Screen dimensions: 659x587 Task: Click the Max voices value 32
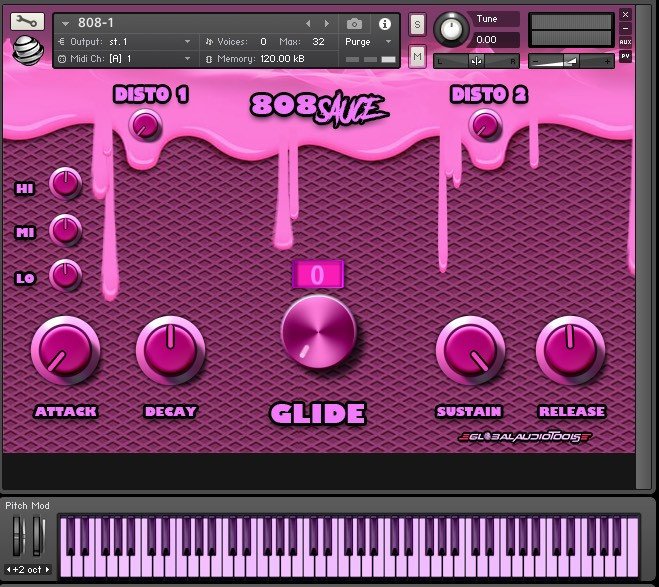click(318, 42)
